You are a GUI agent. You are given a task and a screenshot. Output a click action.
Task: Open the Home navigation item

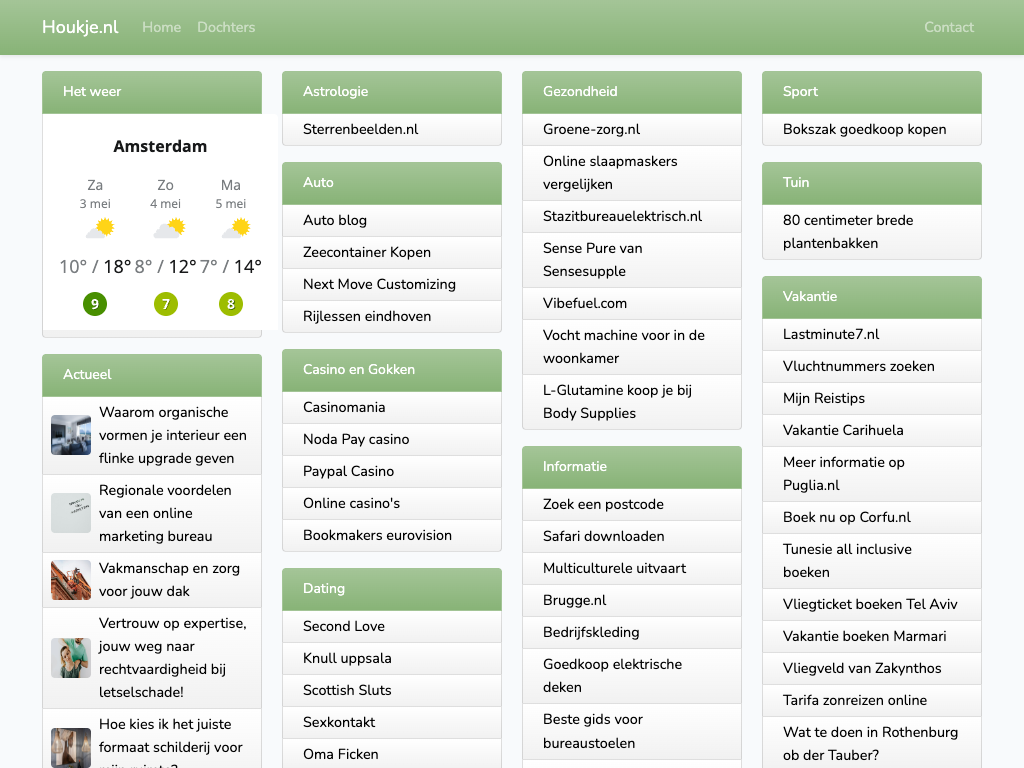161,27
